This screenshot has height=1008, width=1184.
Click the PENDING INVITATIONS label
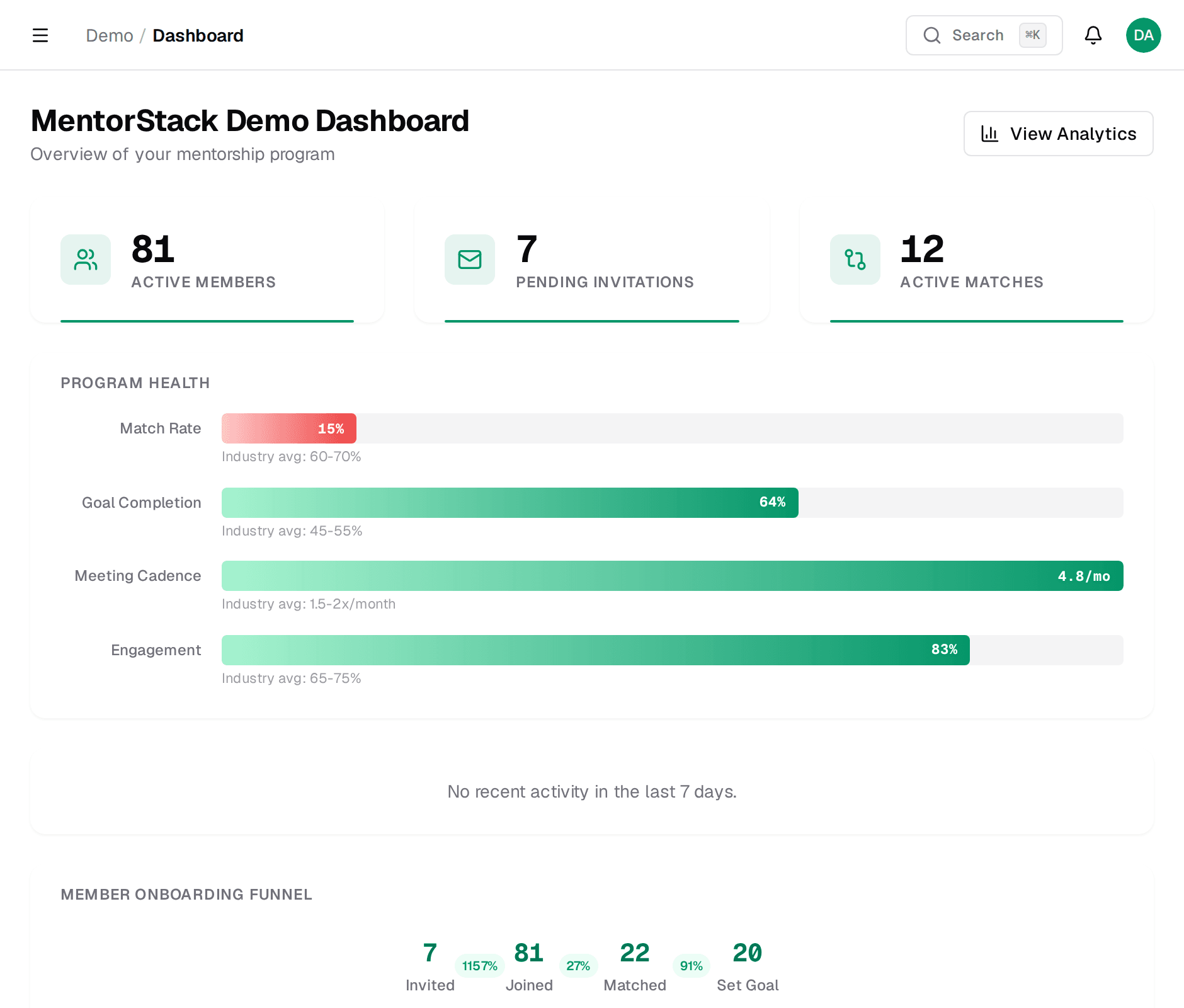[605, 282]
